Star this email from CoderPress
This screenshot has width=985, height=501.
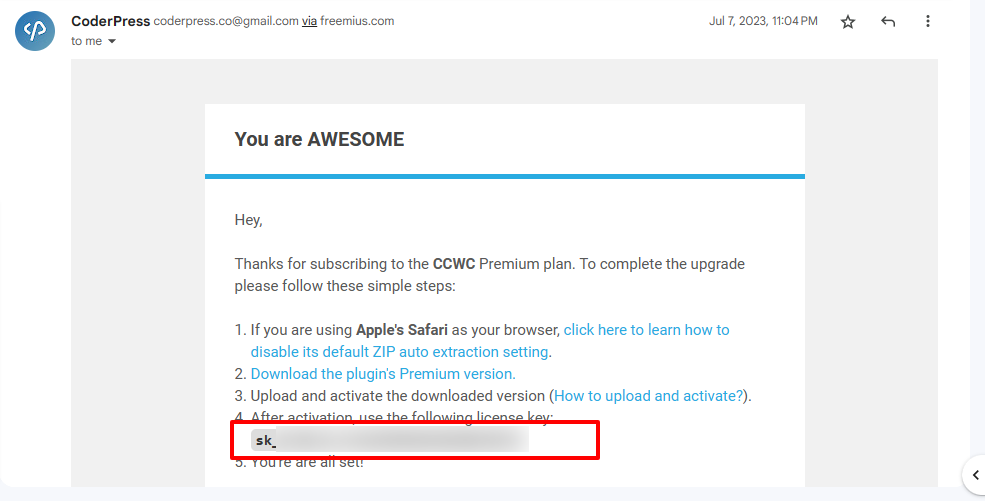[848, 22]
